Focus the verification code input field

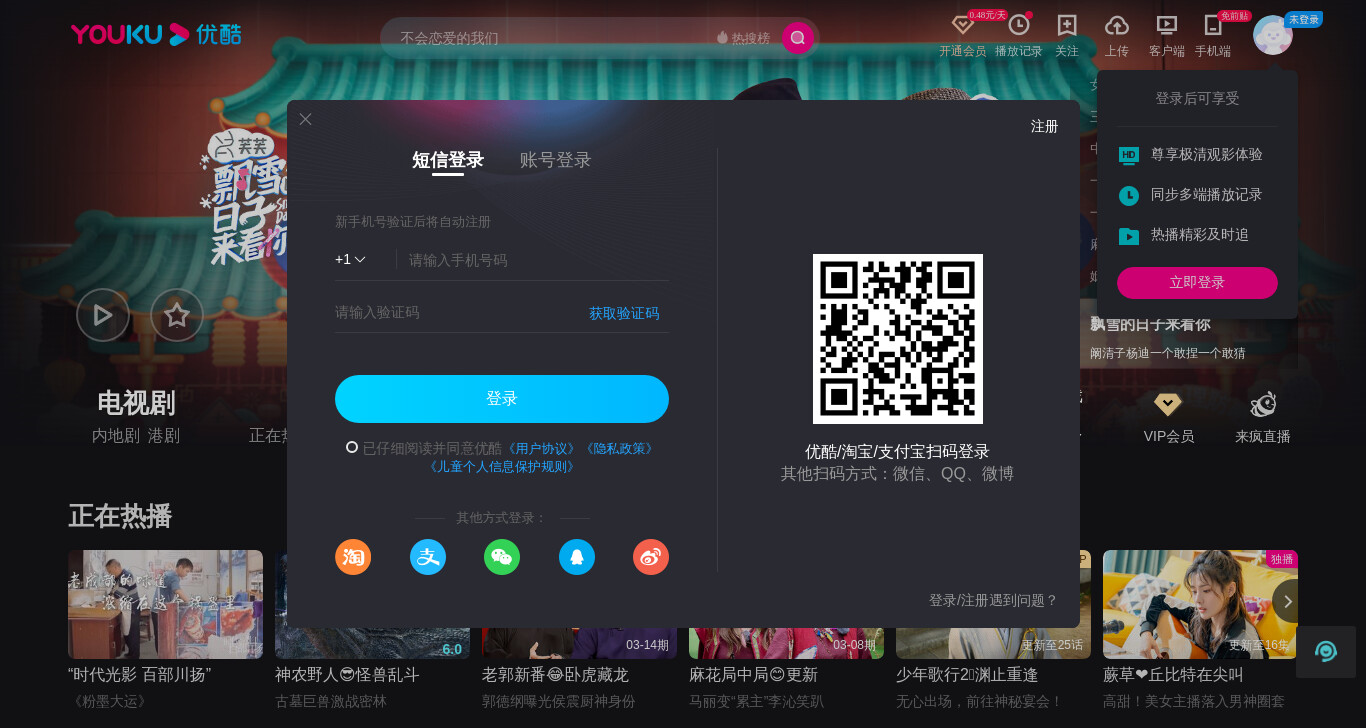click(455, 312)
